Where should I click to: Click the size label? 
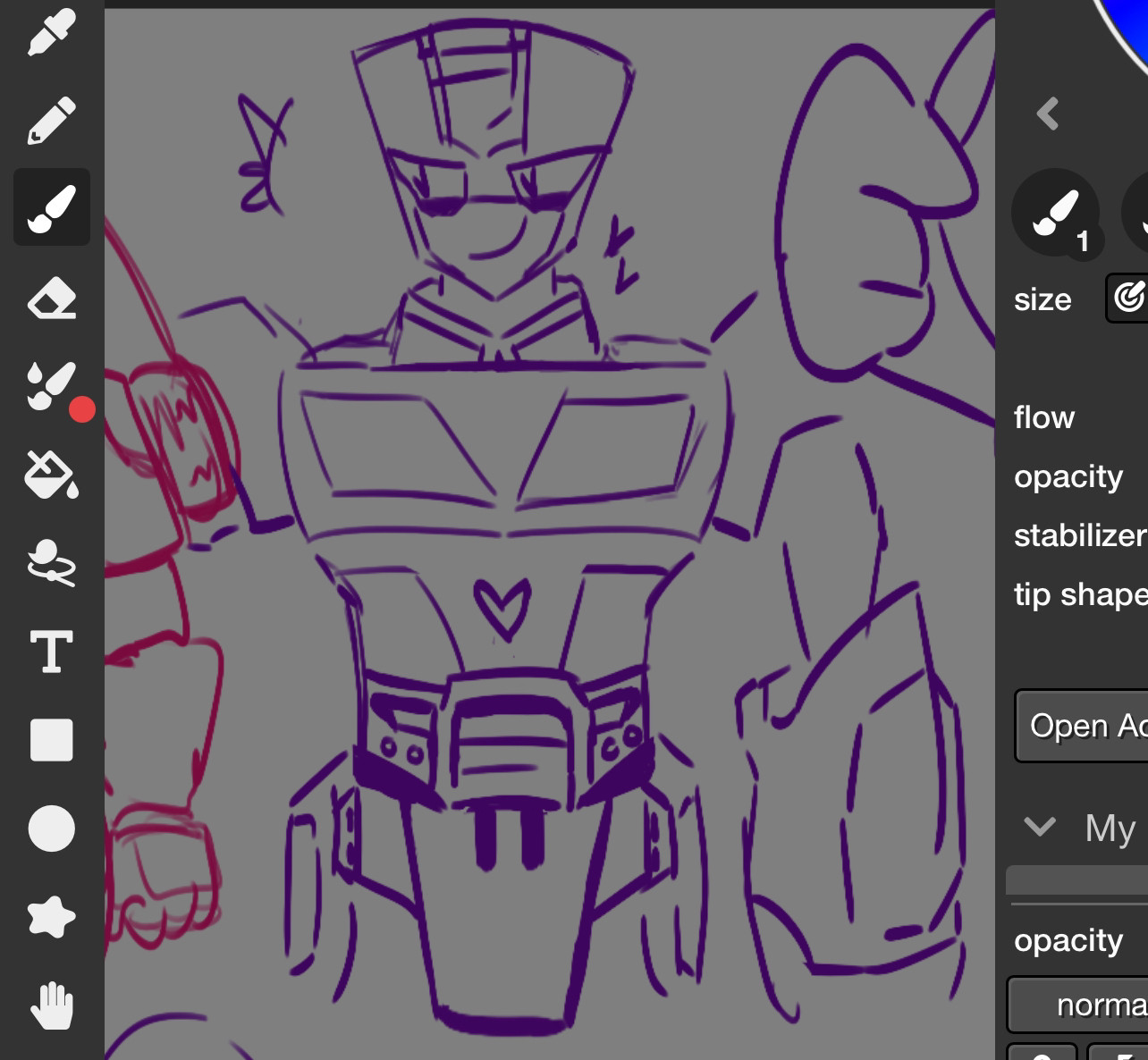[1042, 299]
